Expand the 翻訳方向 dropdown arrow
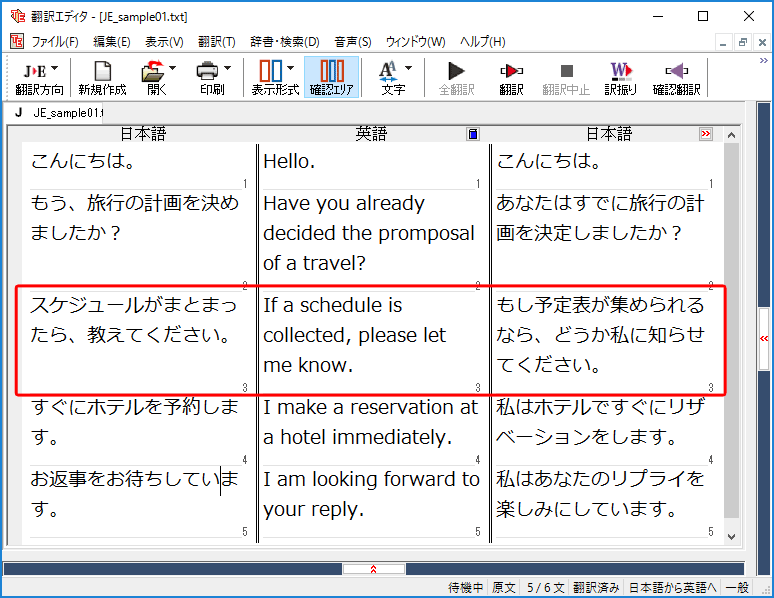This screenshot has width=774, height=598. 55,68
